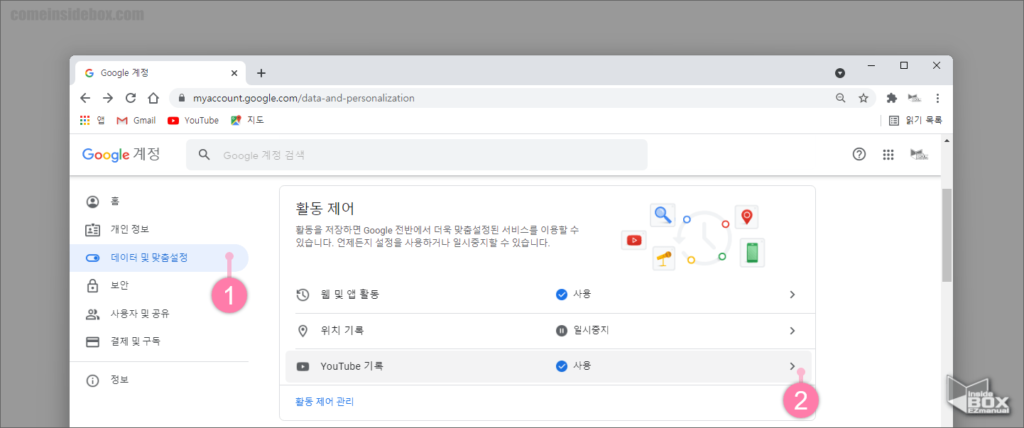Viewport: 1024px width, 428px height.
Task: Open the Chrome extensions puzzle icon
Action: click(x=891, y=98)
